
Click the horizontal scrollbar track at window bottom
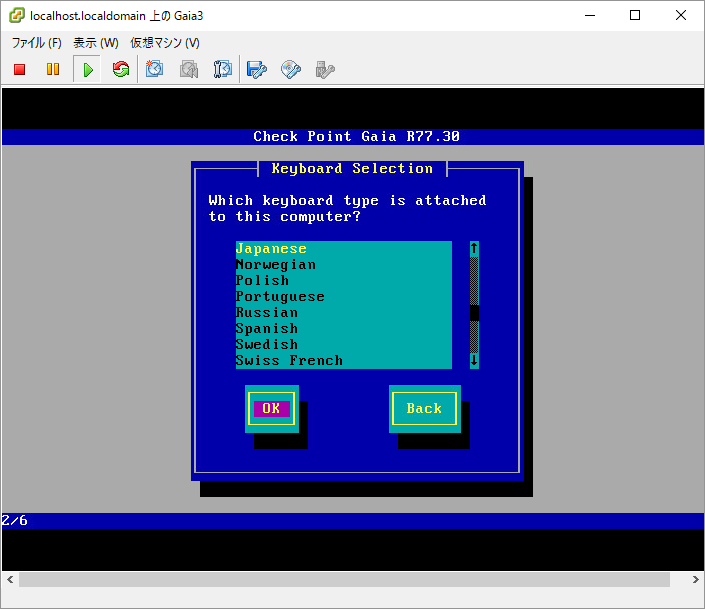pos(344,580)
